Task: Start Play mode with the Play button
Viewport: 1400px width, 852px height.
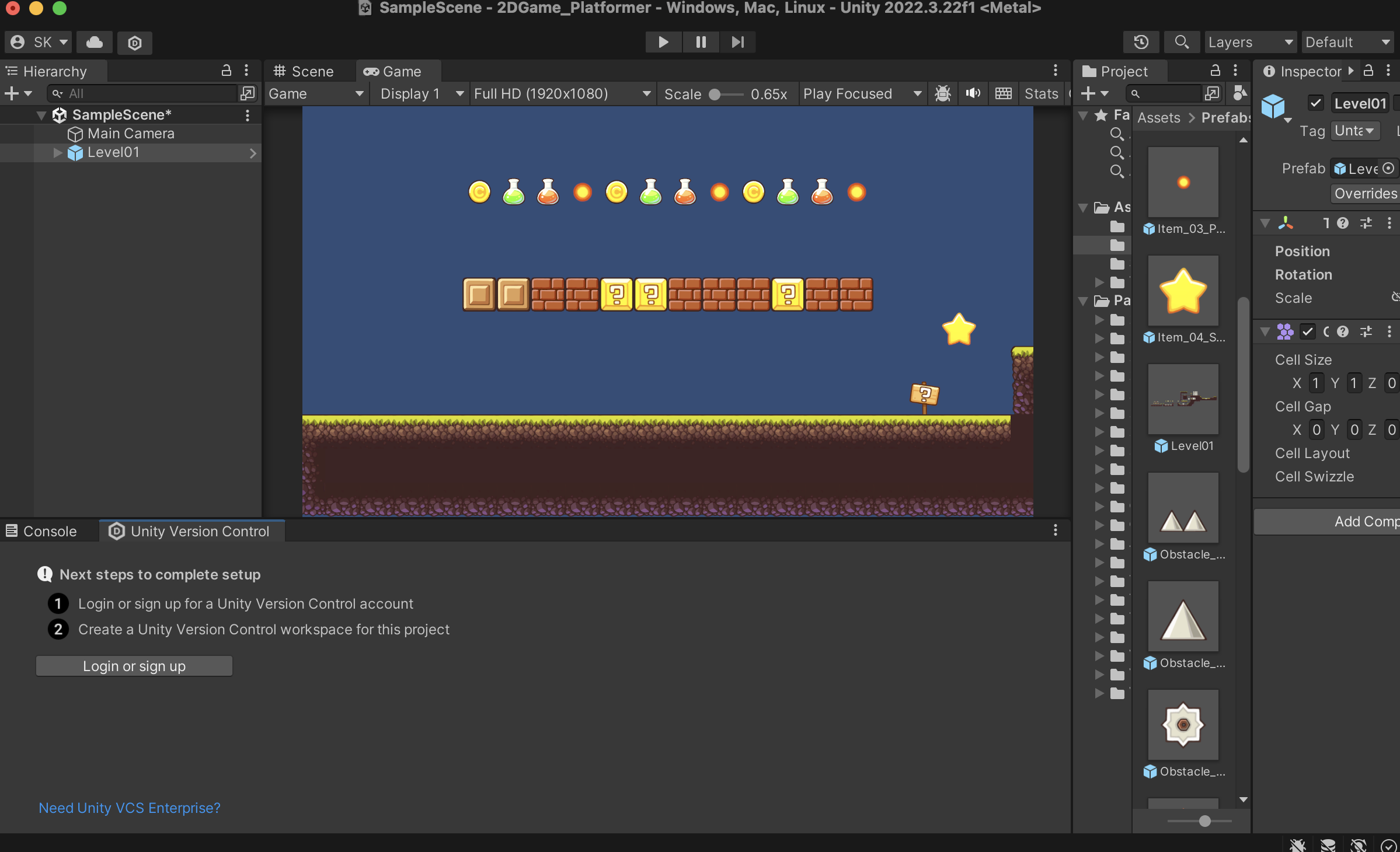Action: pyautogui.click(x=663, y=42)
